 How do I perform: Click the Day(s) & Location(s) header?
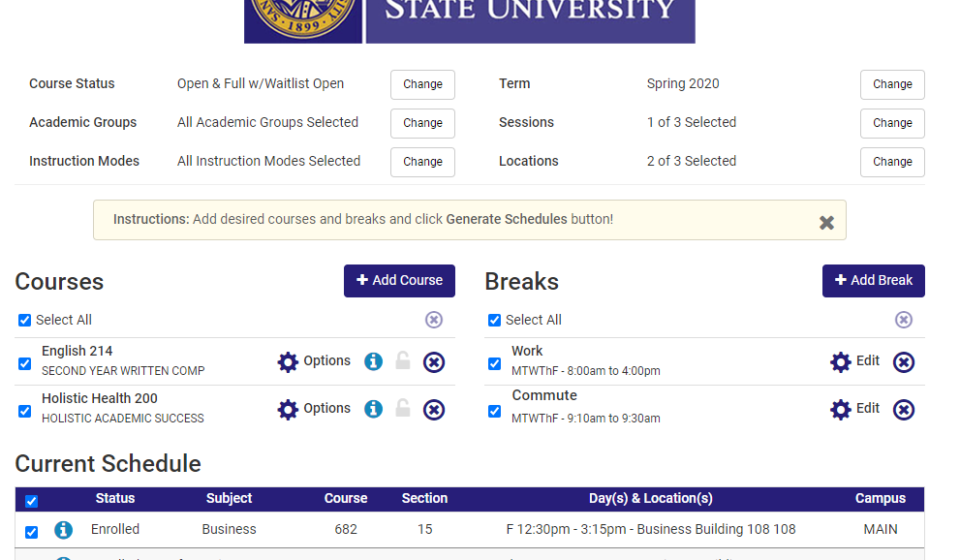pos(650,498)
